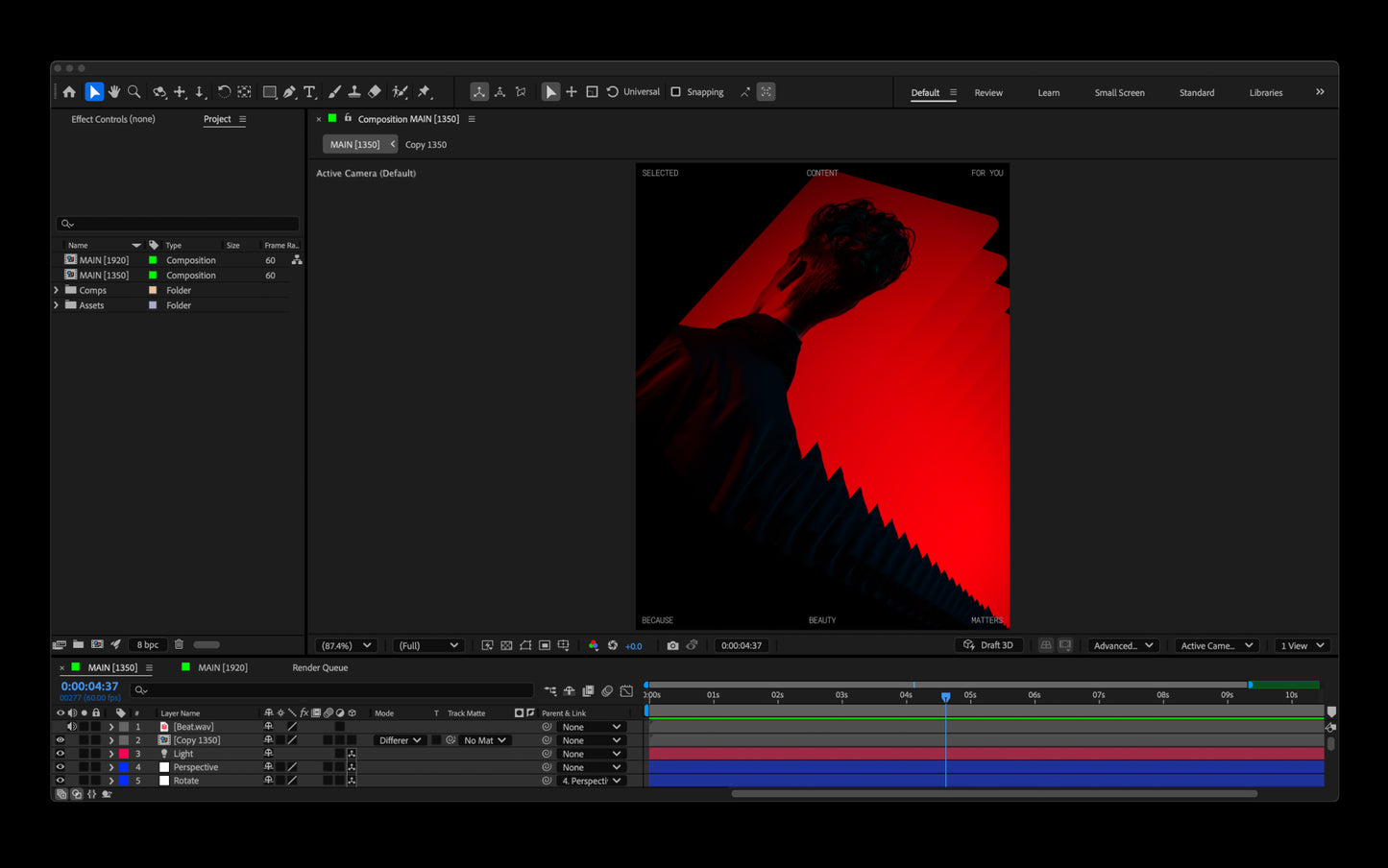The image size is (1388, 868).
Task: Hide the Light layer eye toggle
Action: pyautogui.click(x=60, y=754)
